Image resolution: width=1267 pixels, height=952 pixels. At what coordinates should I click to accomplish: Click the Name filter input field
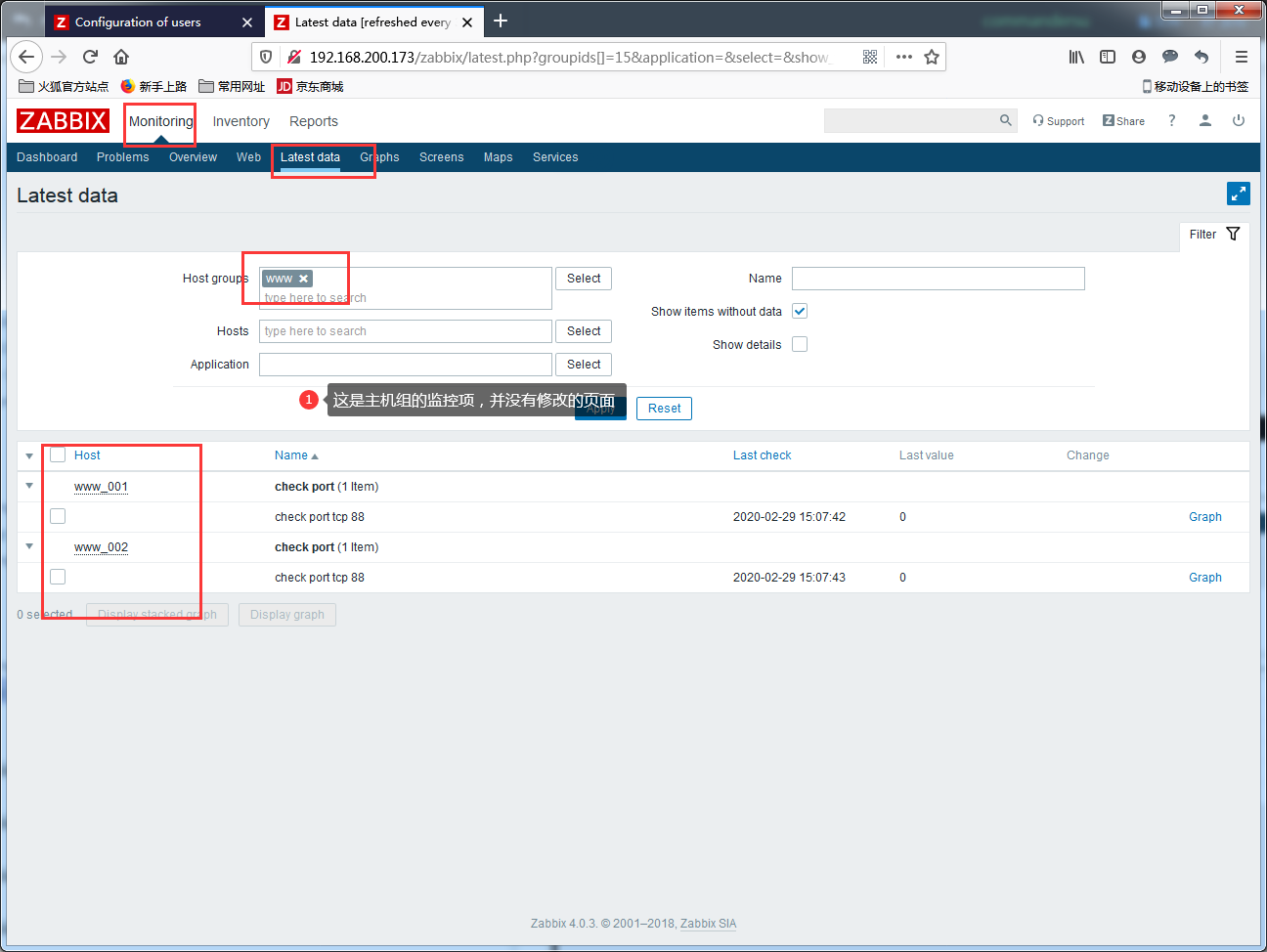click(x=939, y=279)
